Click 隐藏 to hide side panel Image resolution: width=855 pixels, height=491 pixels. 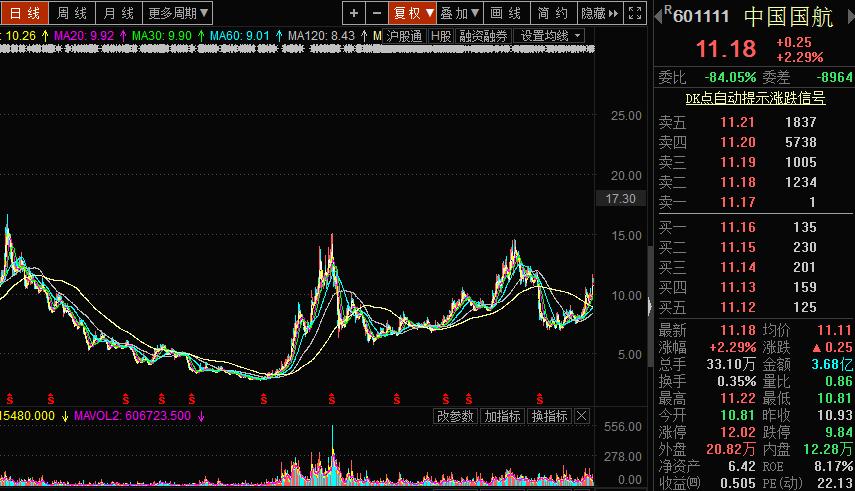click(600, 13)
